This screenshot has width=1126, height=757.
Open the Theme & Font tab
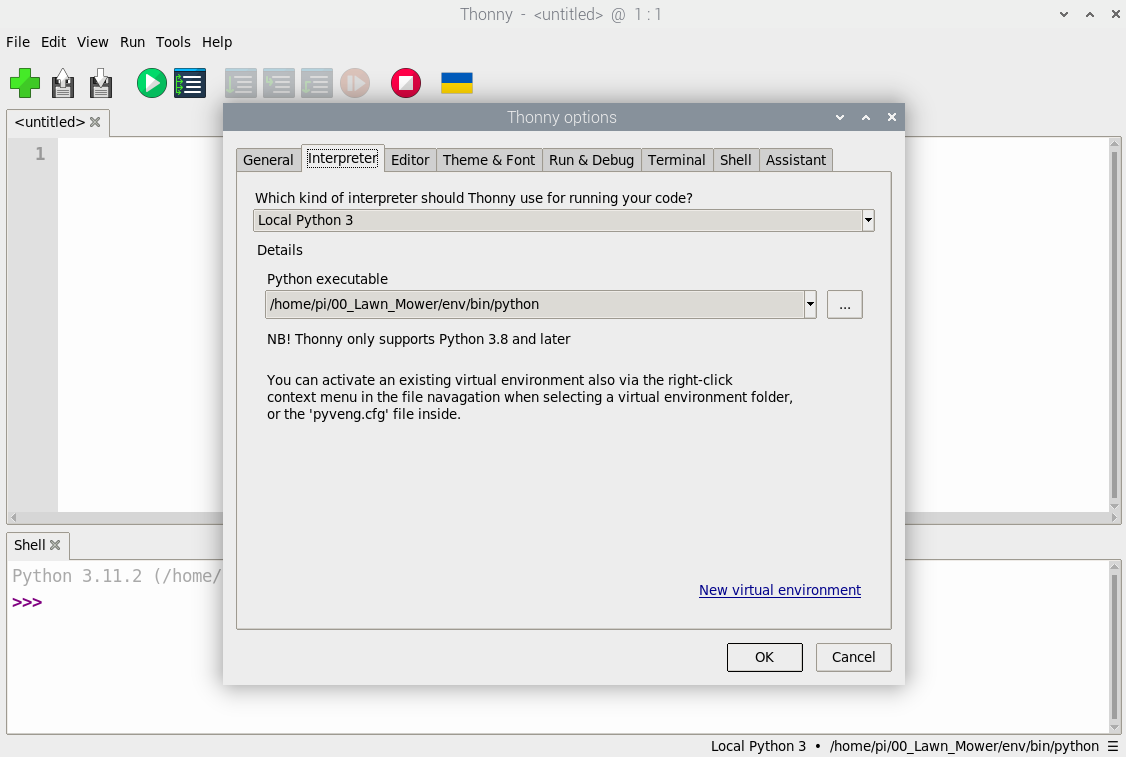[x=488, y=159]
